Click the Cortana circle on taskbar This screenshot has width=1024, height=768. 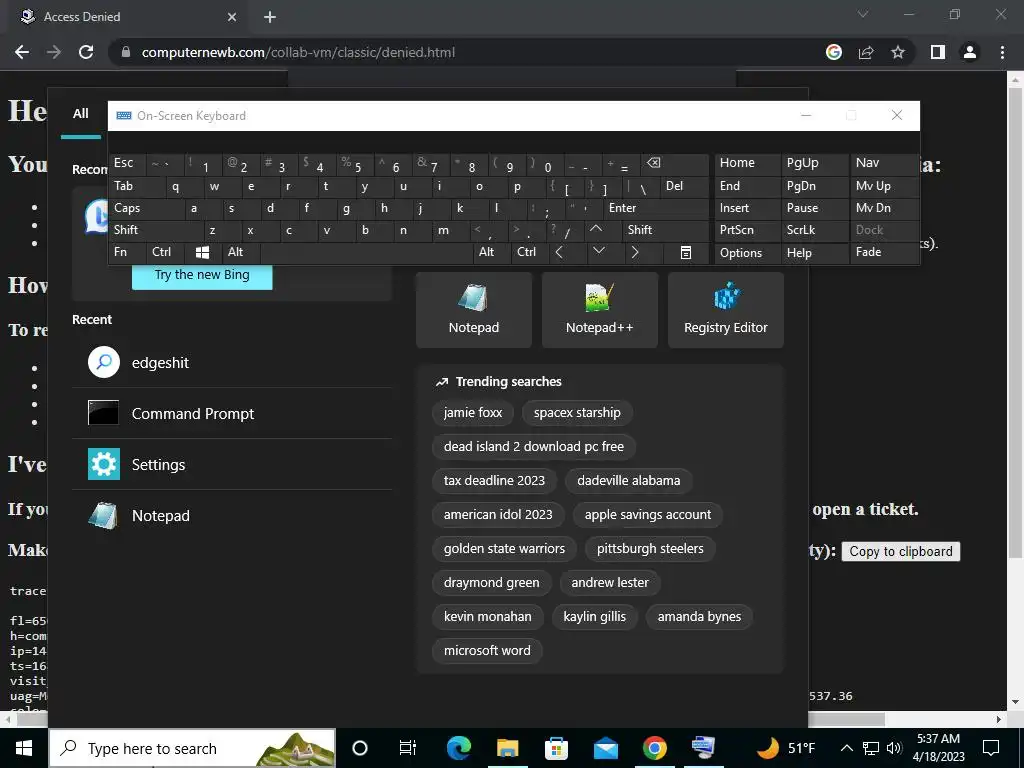360,748
